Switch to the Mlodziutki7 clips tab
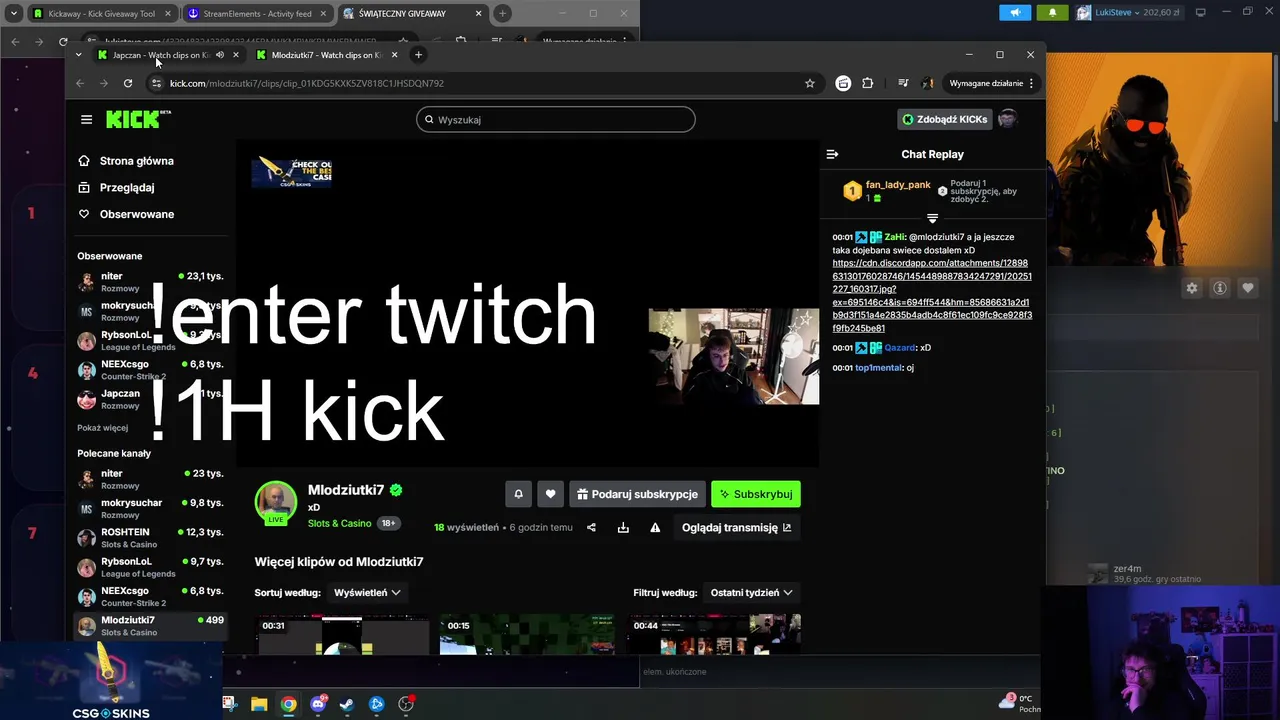The height and width of the screenshot is (720, 1280). pos(326,55)
